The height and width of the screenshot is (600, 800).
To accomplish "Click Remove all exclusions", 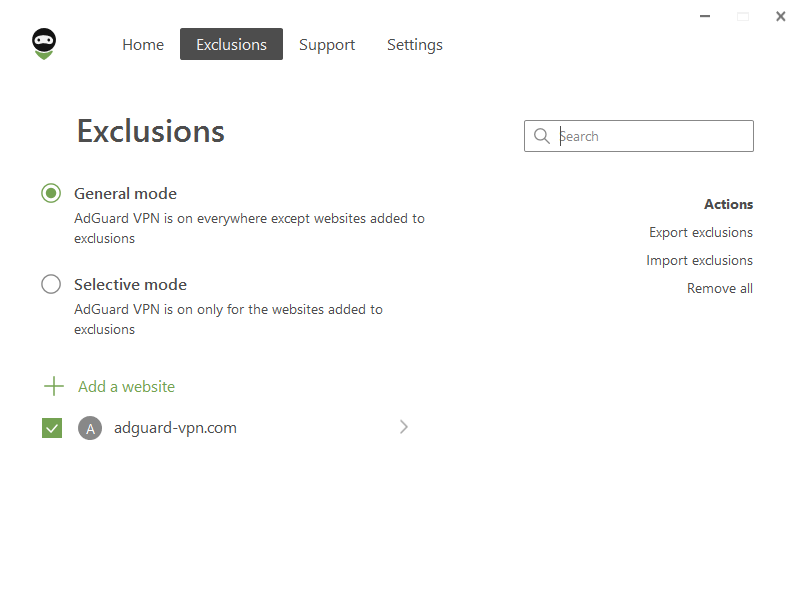I will (719, 288).
